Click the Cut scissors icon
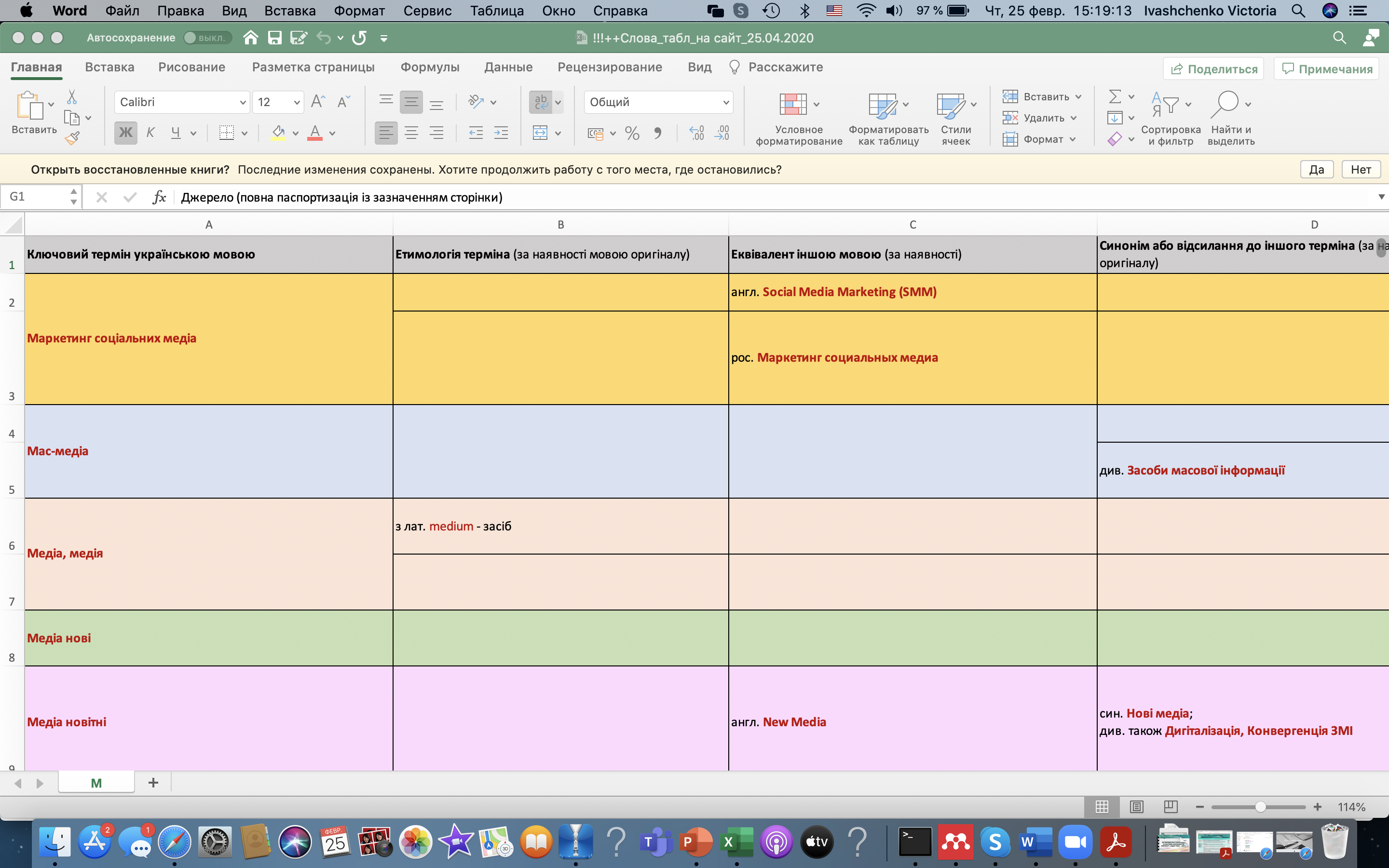 point(72,96)
